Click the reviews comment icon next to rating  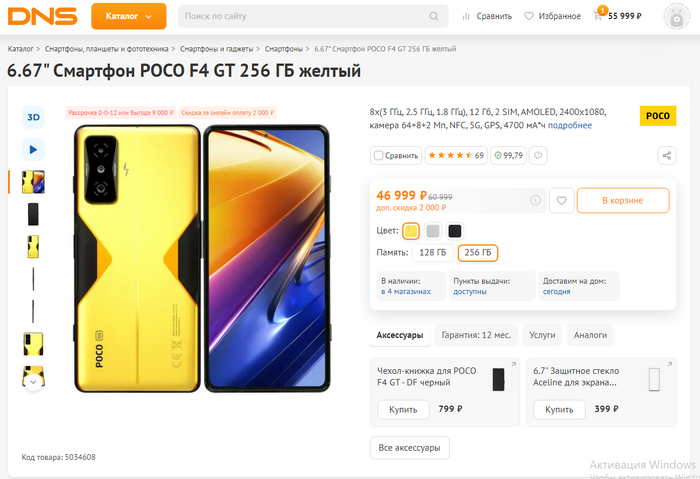(x=538, y=155)
